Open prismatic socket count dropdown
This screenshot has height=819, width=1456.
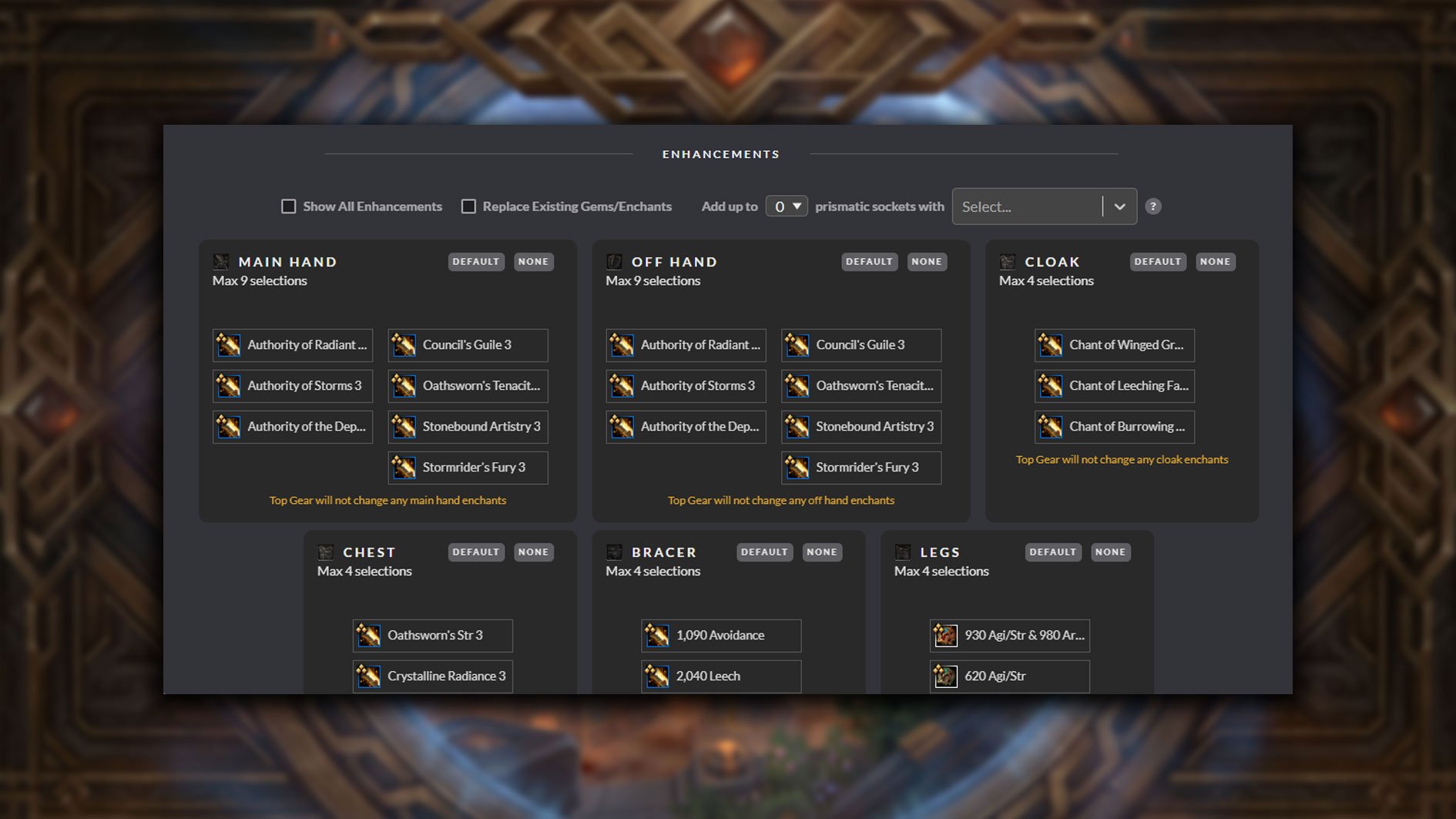[x=787, y=206]
